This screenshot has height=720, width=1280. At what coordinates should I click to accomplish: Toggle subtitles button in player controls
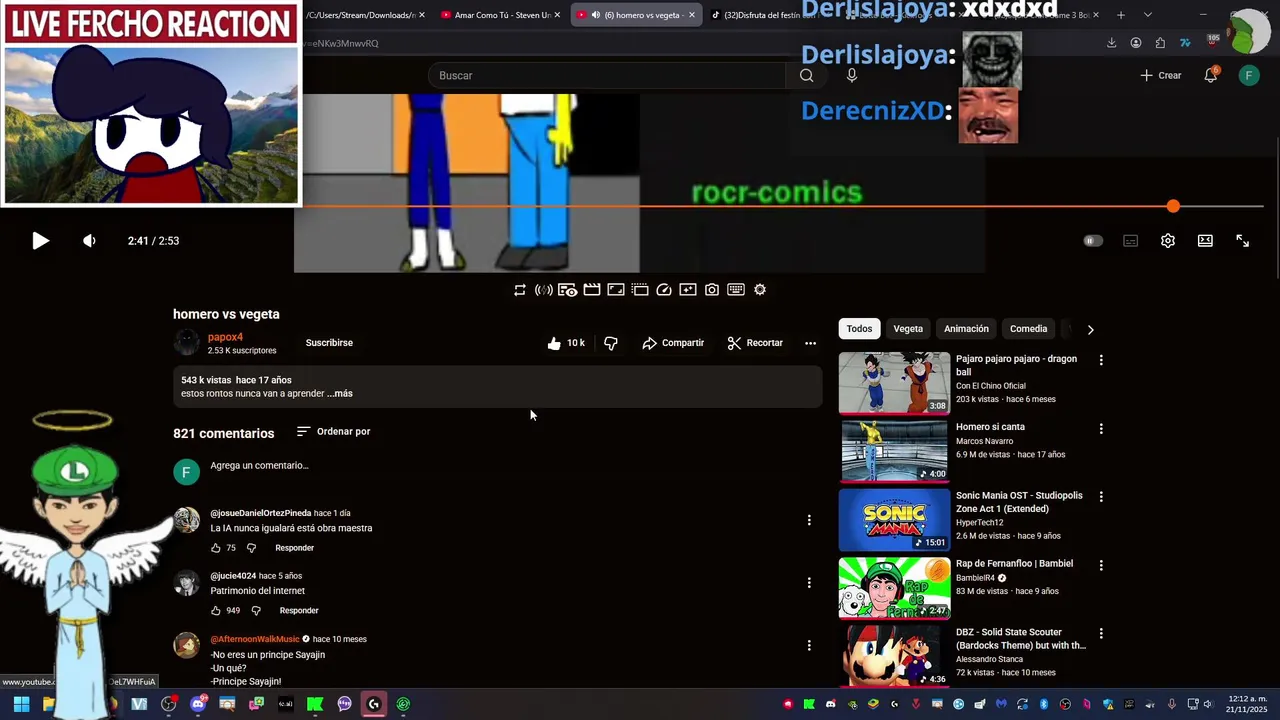pyautogui.click(x=1130, y=241)
